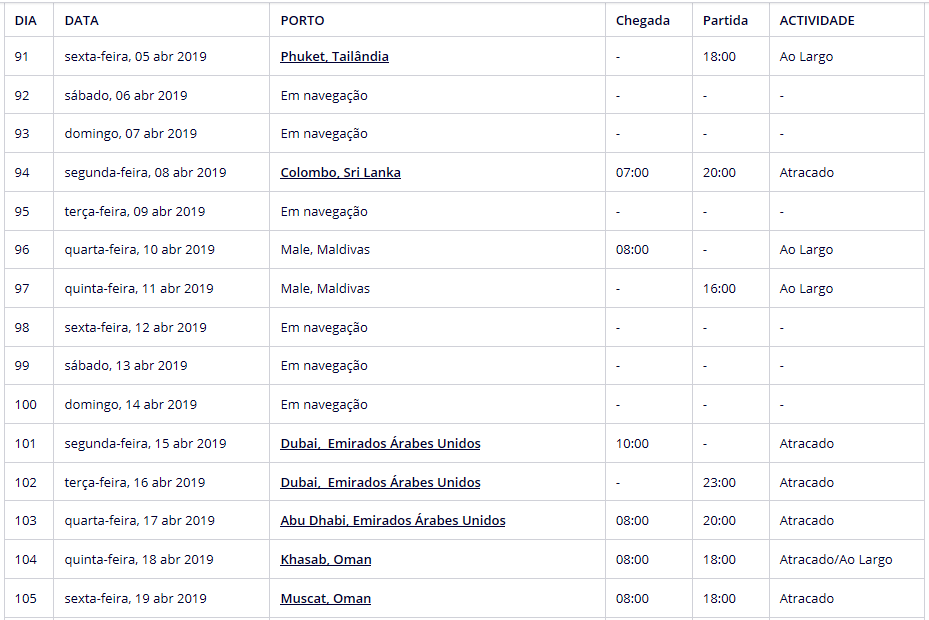Click the Partida column header
This screenshot has width=929, height=620.
[x=725, y=20]
